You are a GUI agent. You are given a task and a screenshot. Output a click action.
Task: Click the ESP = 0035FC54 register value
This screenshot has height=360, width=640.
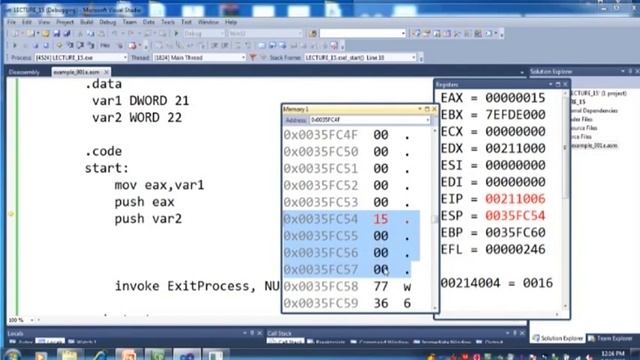pyautogui.click(x=515, y=216)
